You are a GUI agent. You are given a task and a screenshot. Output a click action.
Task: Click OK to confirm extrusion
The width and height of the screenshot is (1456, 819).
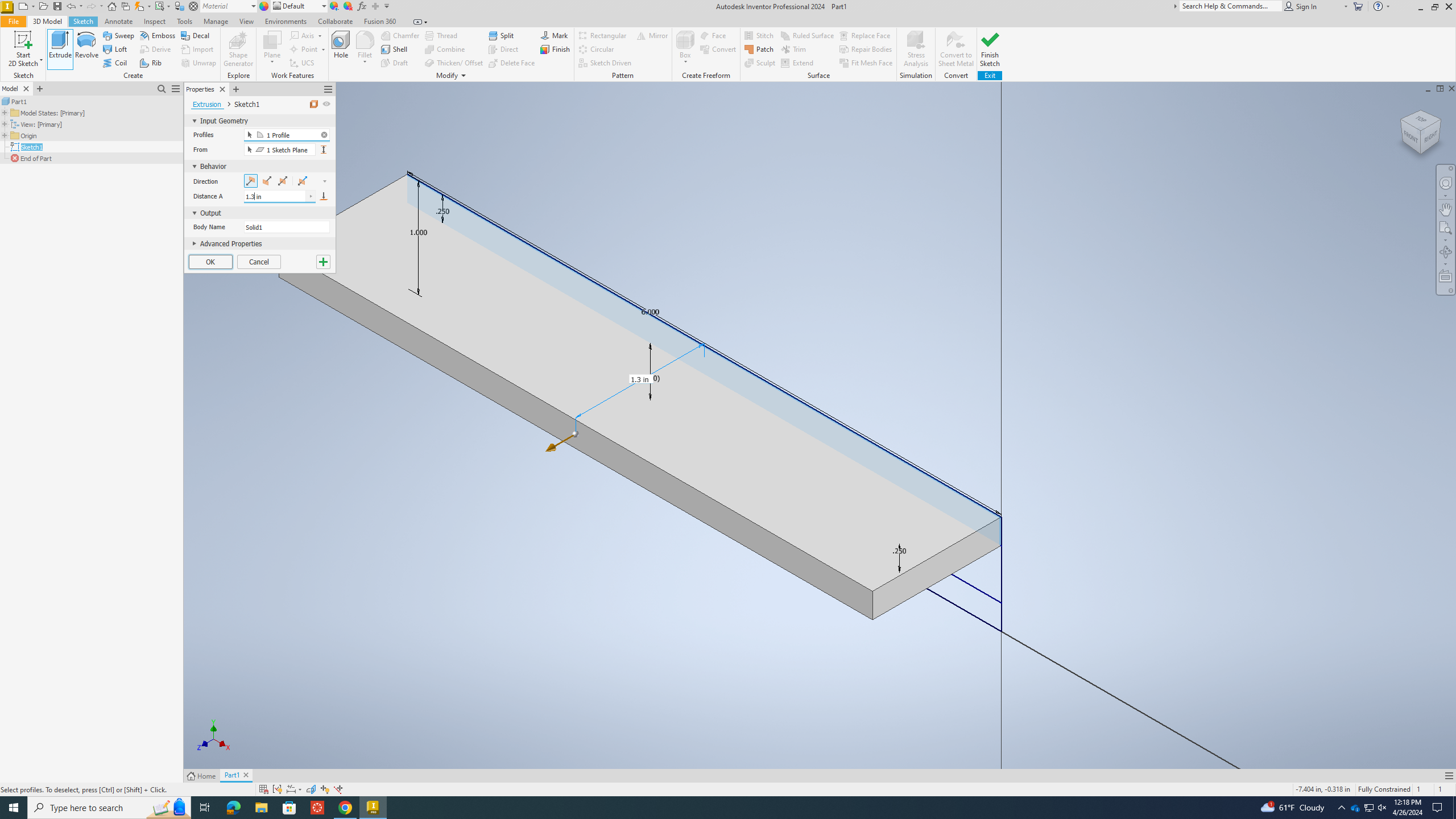click(210, 262)
